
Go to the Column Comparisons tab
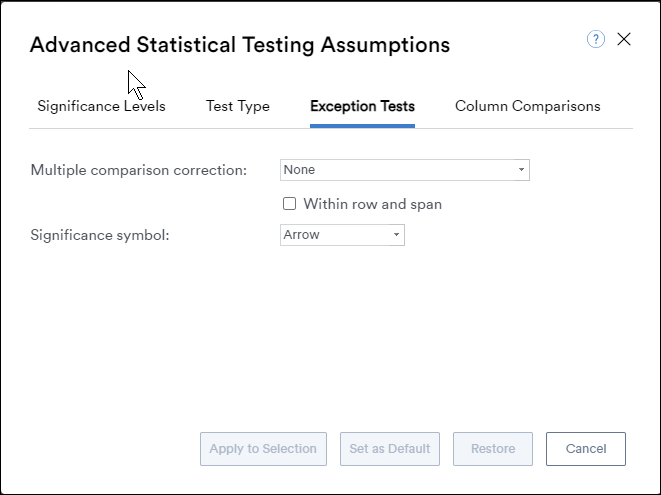point(528,106)
